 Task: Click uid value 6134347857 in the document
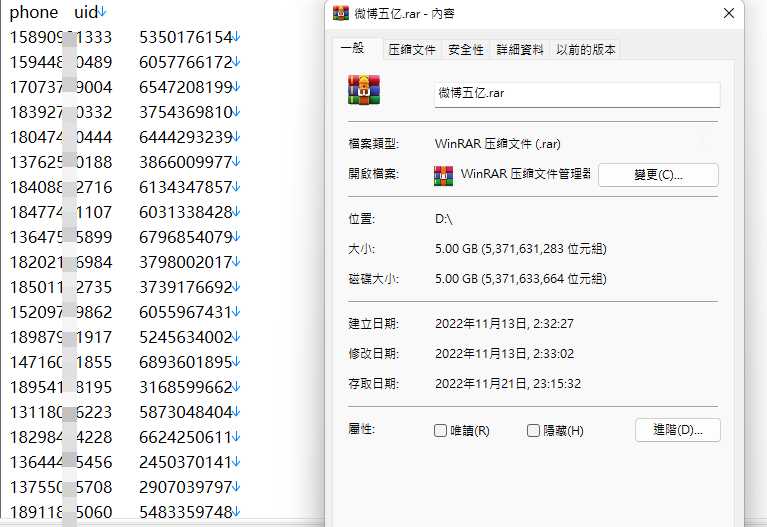tap(185, 187)
